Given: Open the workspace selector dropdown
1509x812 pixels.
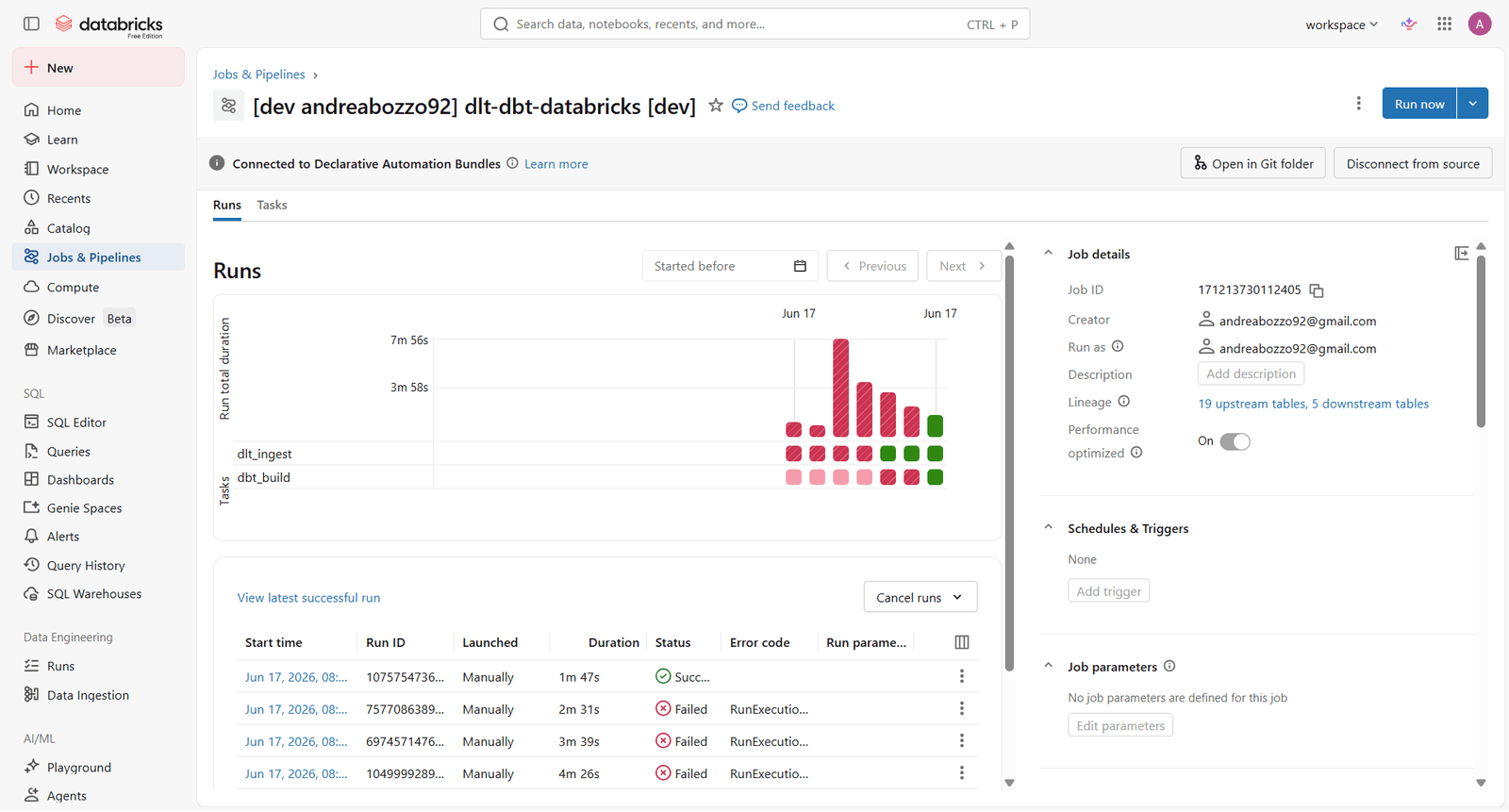Looking at the screenshot, I should [x=1341, y=25].
